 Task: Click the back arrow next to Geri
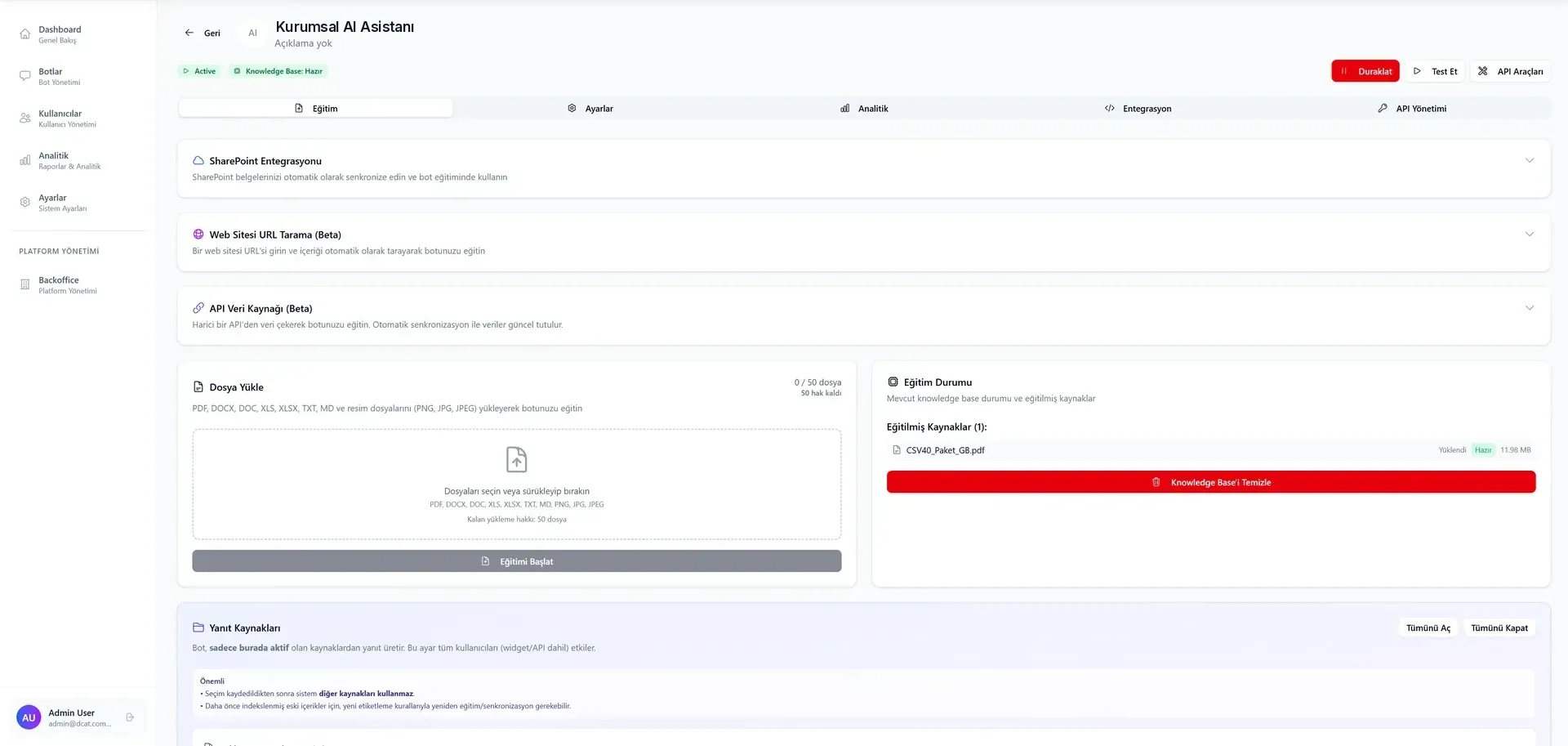pyautogui.click(x=189, y=33)
